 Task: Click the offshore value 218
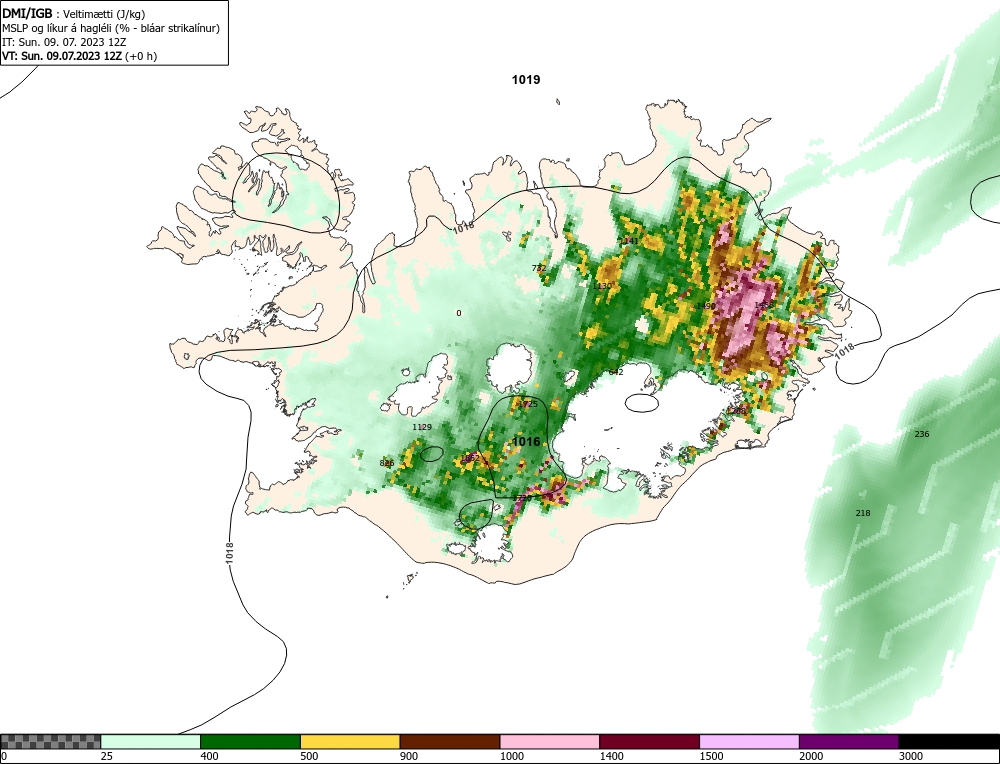[x=862, y=513]
